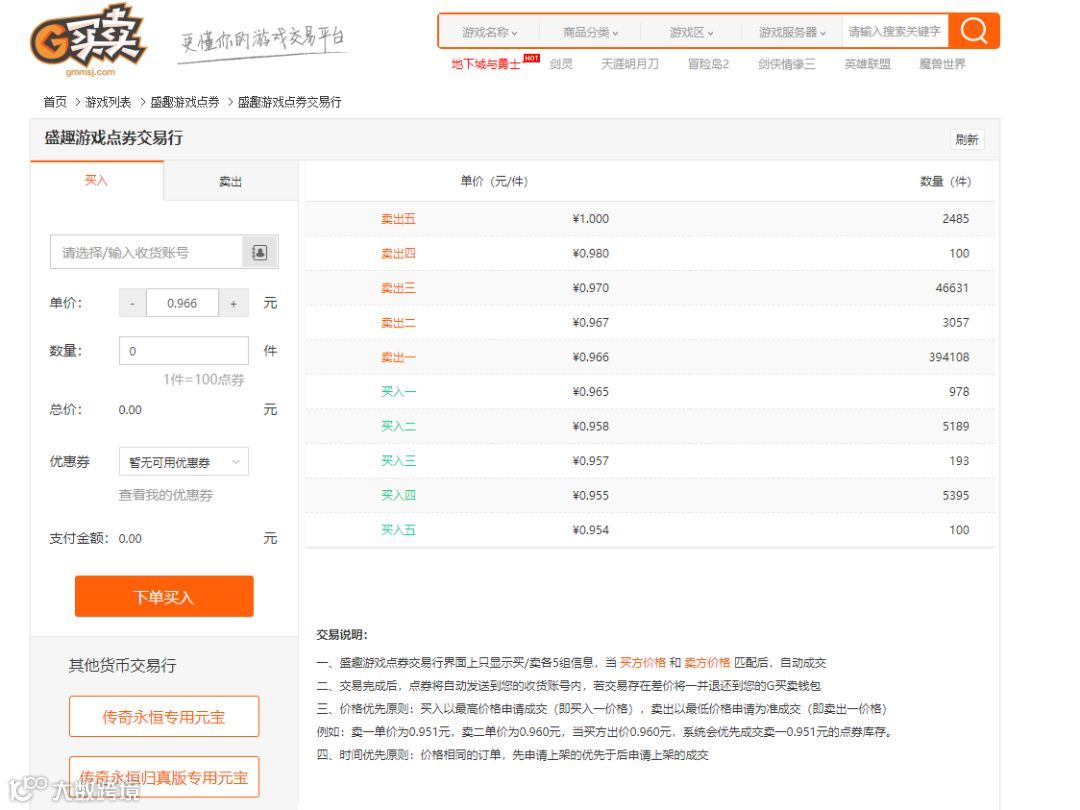Select the 买入四 order row label
Image resolution: width=1080 pixels, height=810 pixels.
coord(398,495)
